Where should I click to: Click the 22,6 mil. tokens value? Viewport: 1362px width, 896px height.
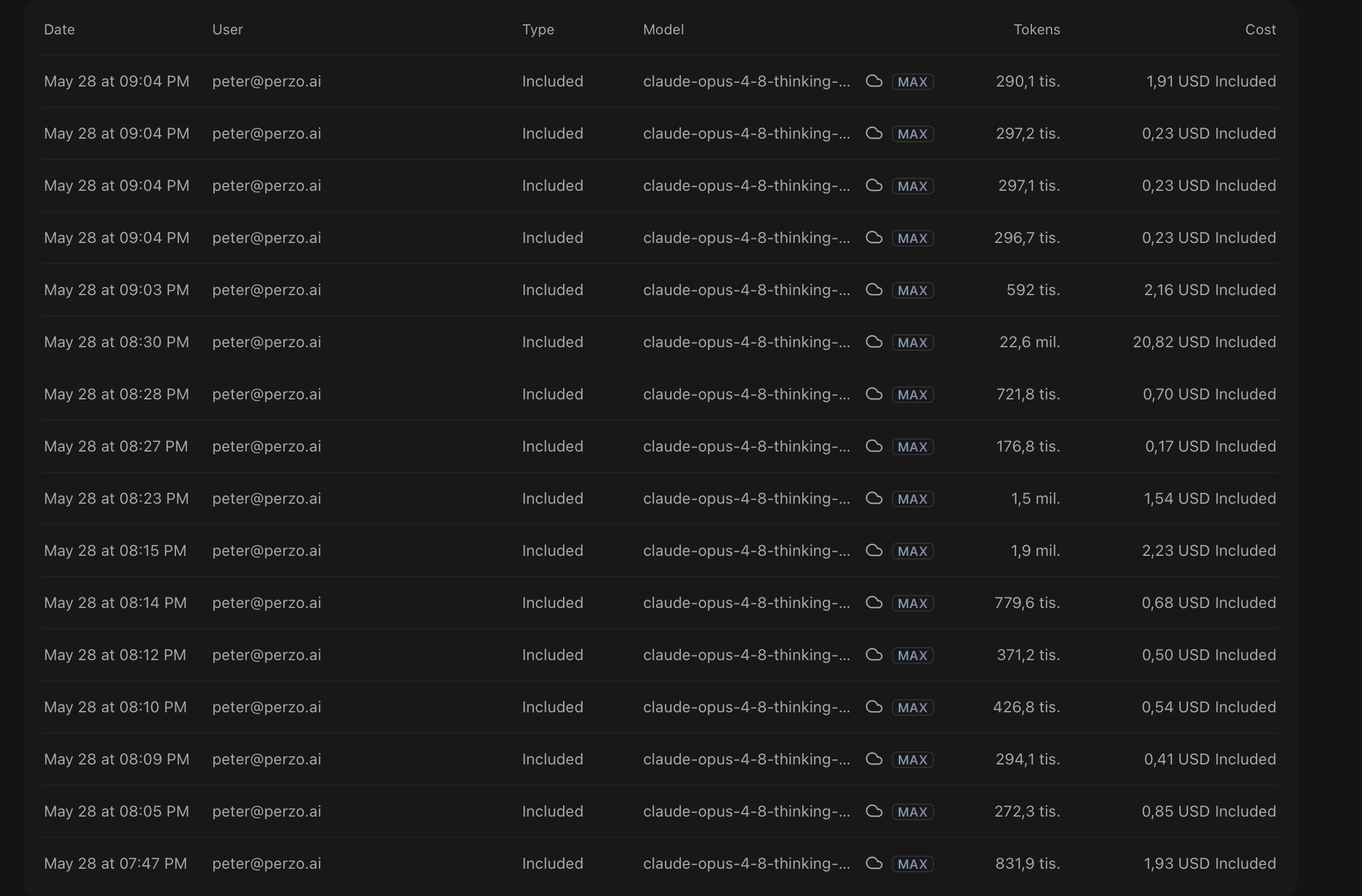[x=1030, y=342]
